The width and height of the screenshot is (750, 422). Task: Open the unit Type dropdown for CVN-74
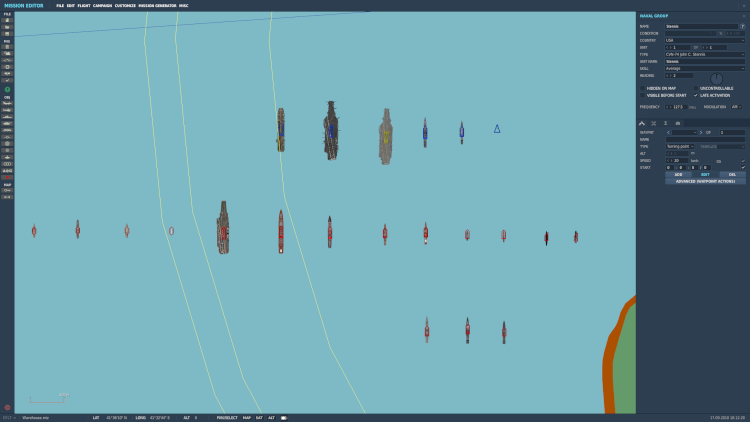(705, 54)
